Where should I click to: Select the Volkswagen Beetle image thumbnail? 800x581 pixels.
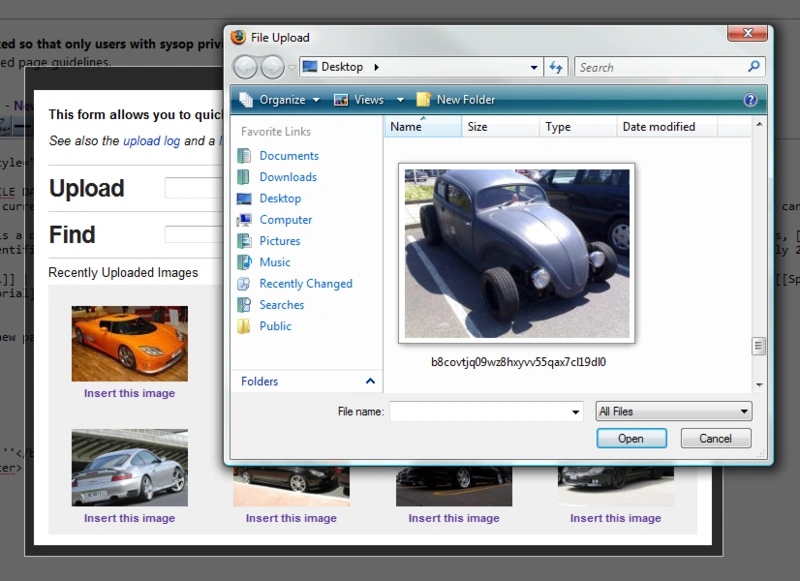516,253
